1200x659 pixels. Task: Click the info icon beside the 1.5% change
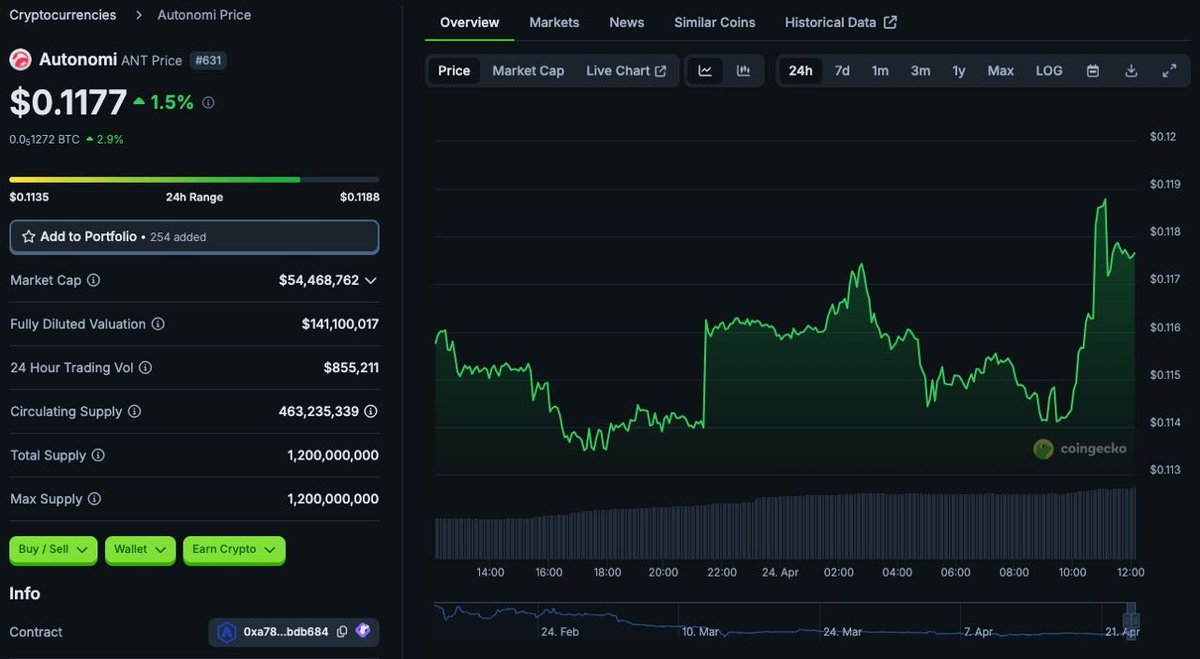tap(208, 102)
